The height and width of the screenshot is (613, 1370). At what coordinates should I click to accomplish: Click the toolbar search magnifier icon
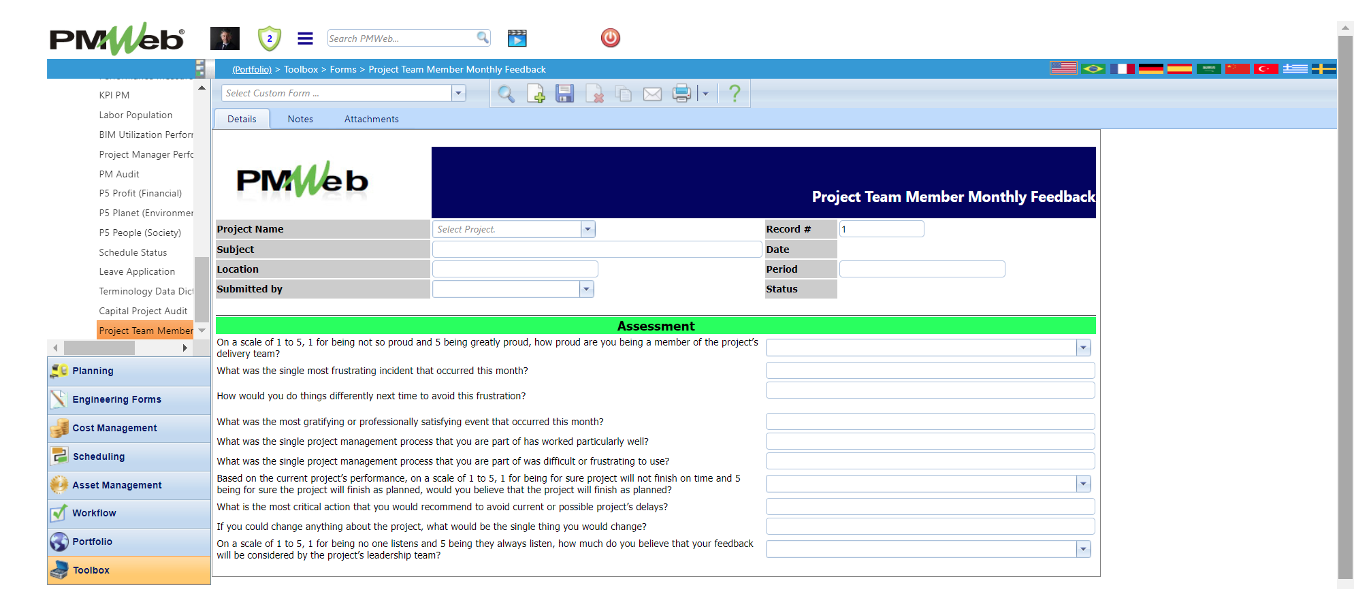coord(506,94)
